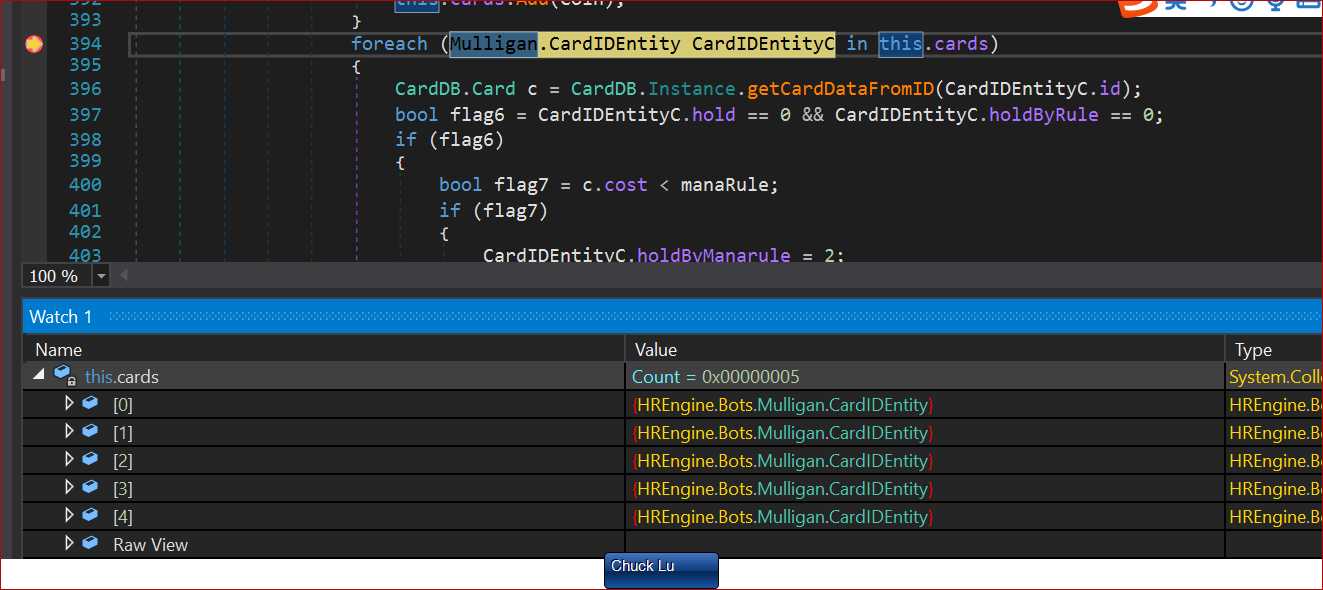Expand the Raw View row
Image resolution: width=1323 pixels, height=590 pixels.
click(69, 543)
